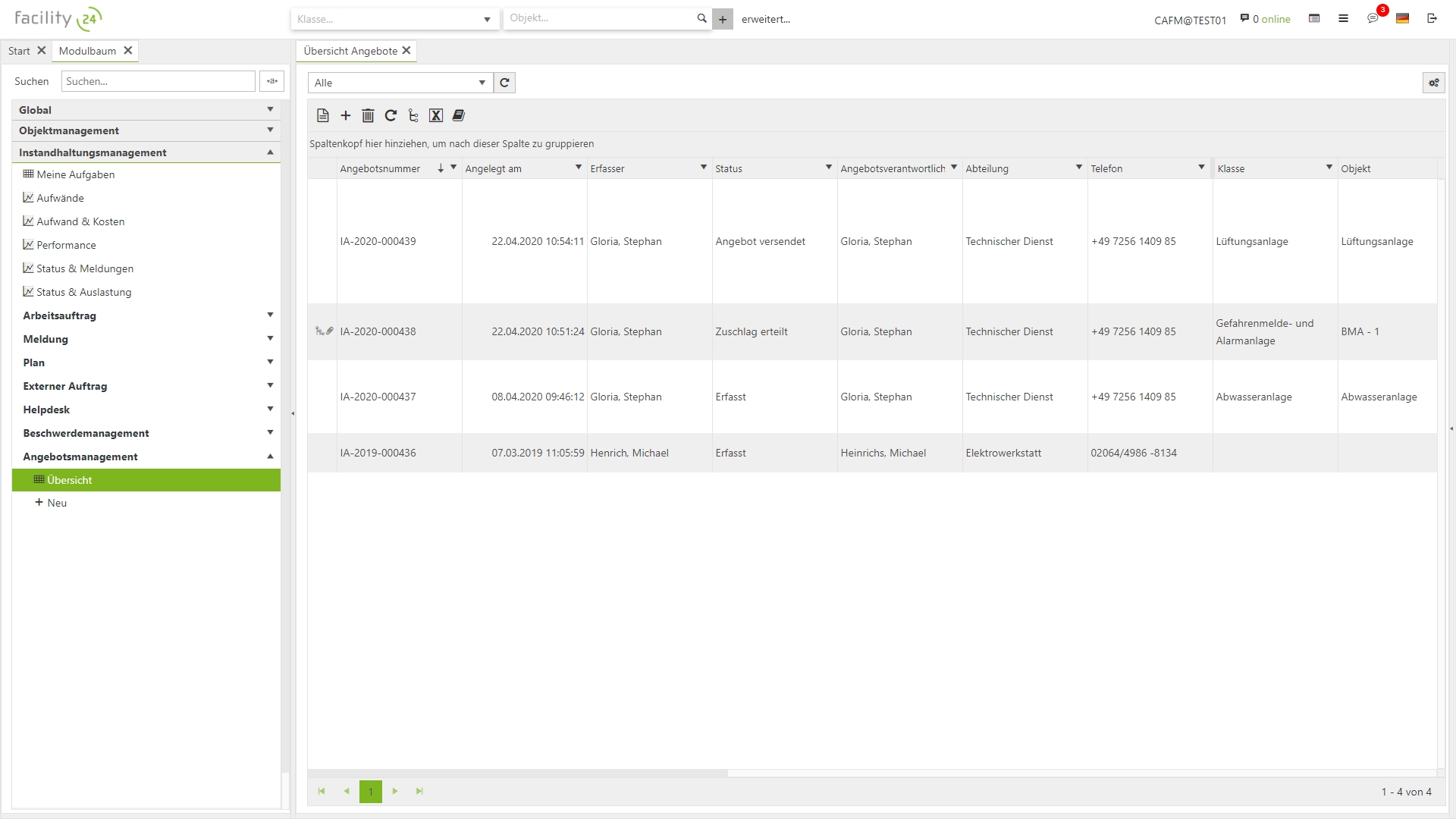Click the erweitert... search link
Image resolution: width=1456 pixels, height=819 pixels.
coord(766,20)
